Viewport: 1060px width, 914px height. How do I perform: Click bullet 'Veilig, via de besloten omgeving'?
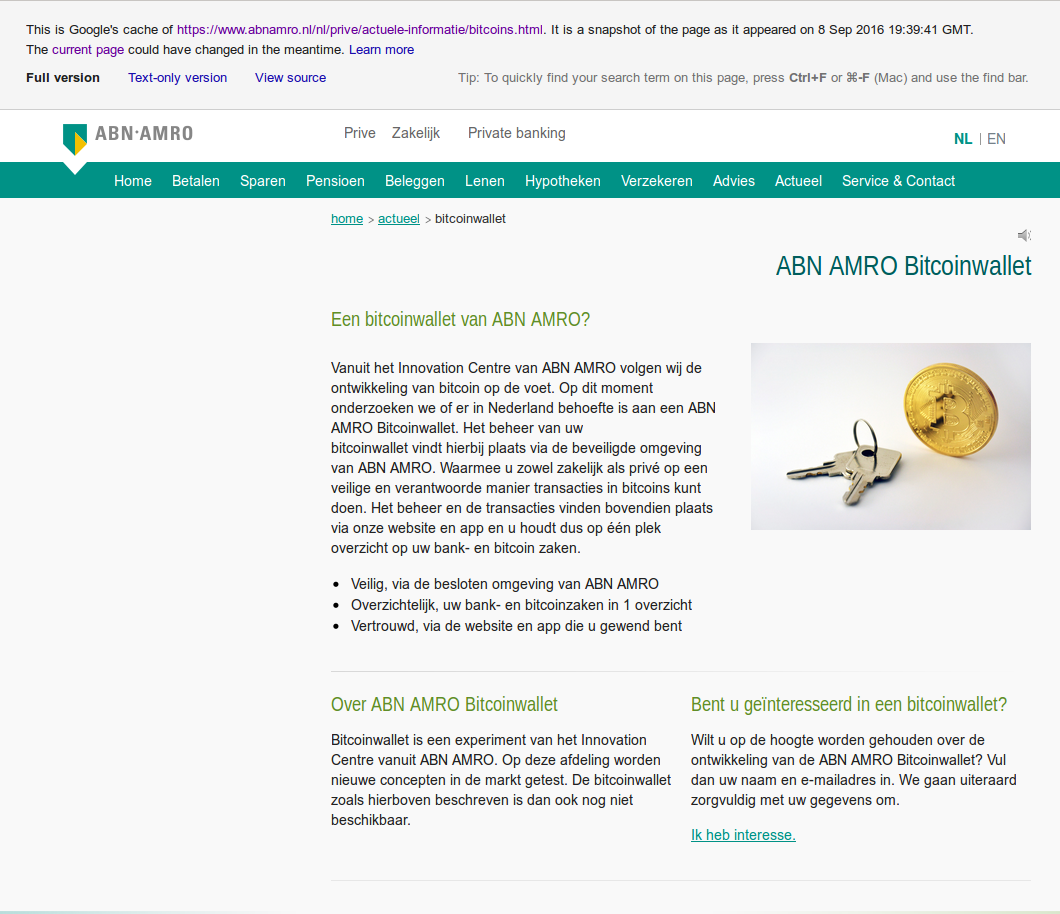click(504, 584)
